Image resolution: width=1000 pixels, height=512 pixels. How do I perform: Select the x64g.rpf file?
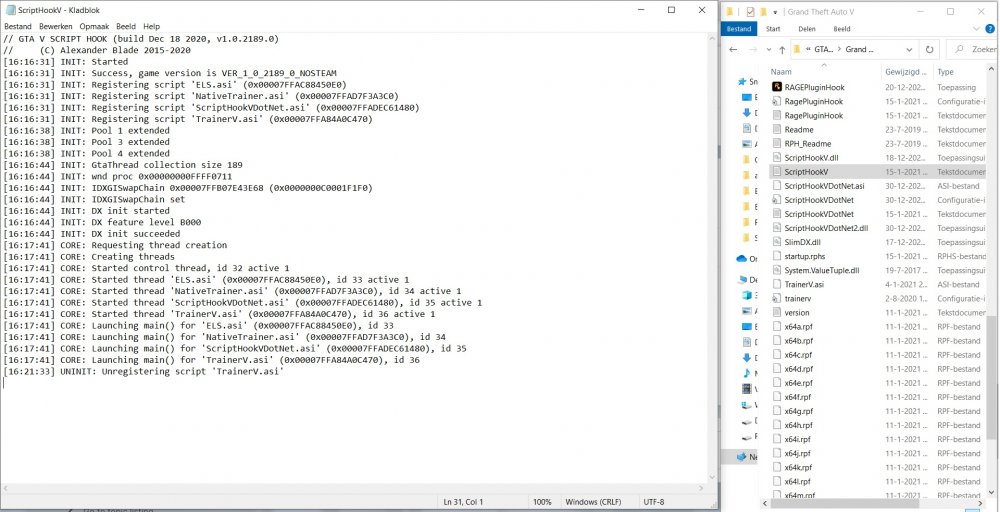point(798,411)
